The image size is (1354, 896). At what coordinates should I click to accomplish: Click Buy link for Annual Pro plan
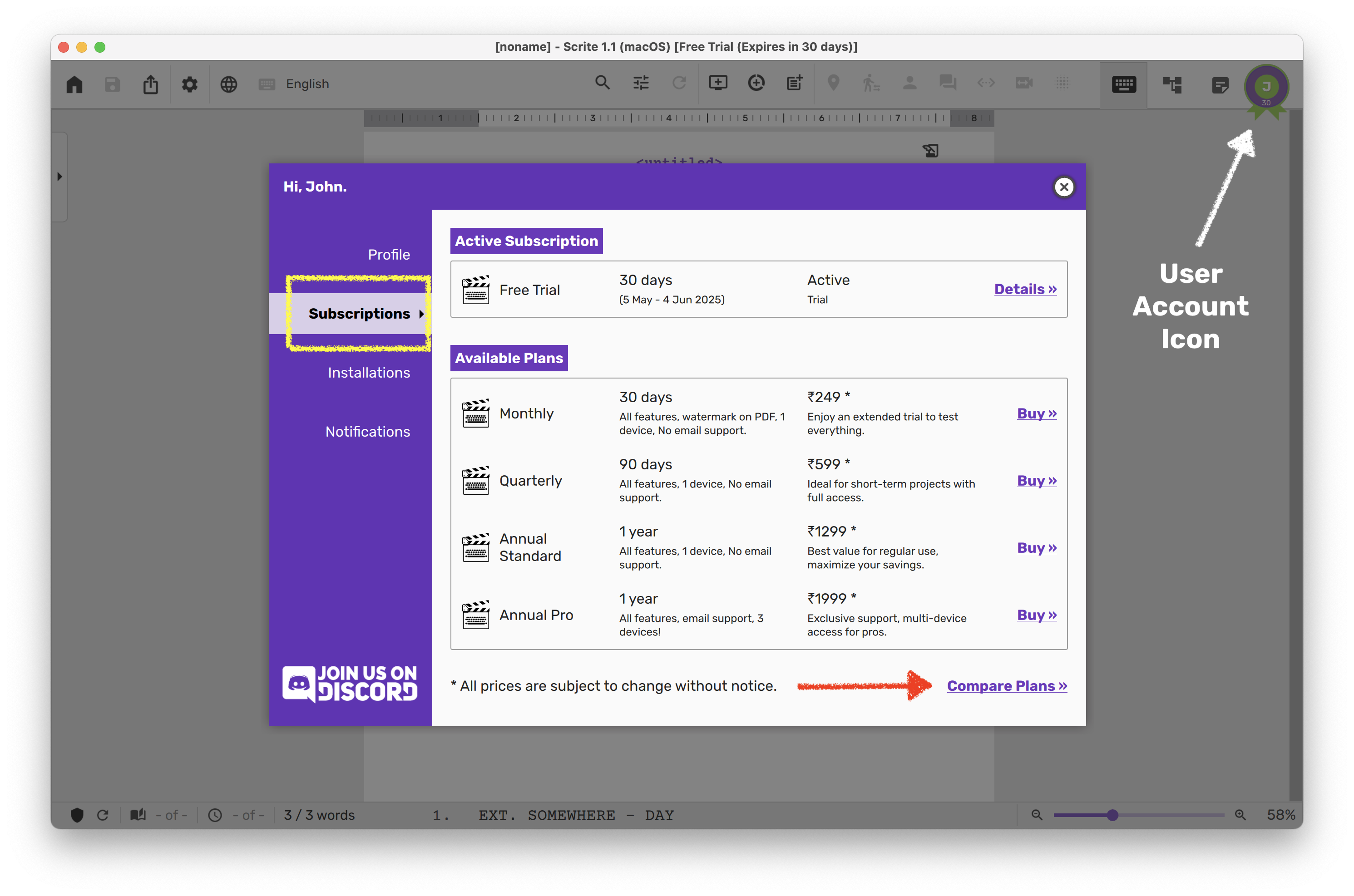(x=1036, y=615)
